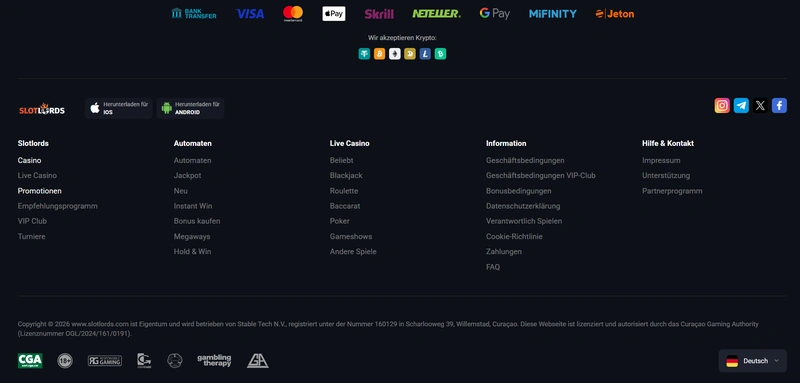800x383 pixels.
Task: Click the Bank Transfer payment logo
Action: 194,13
